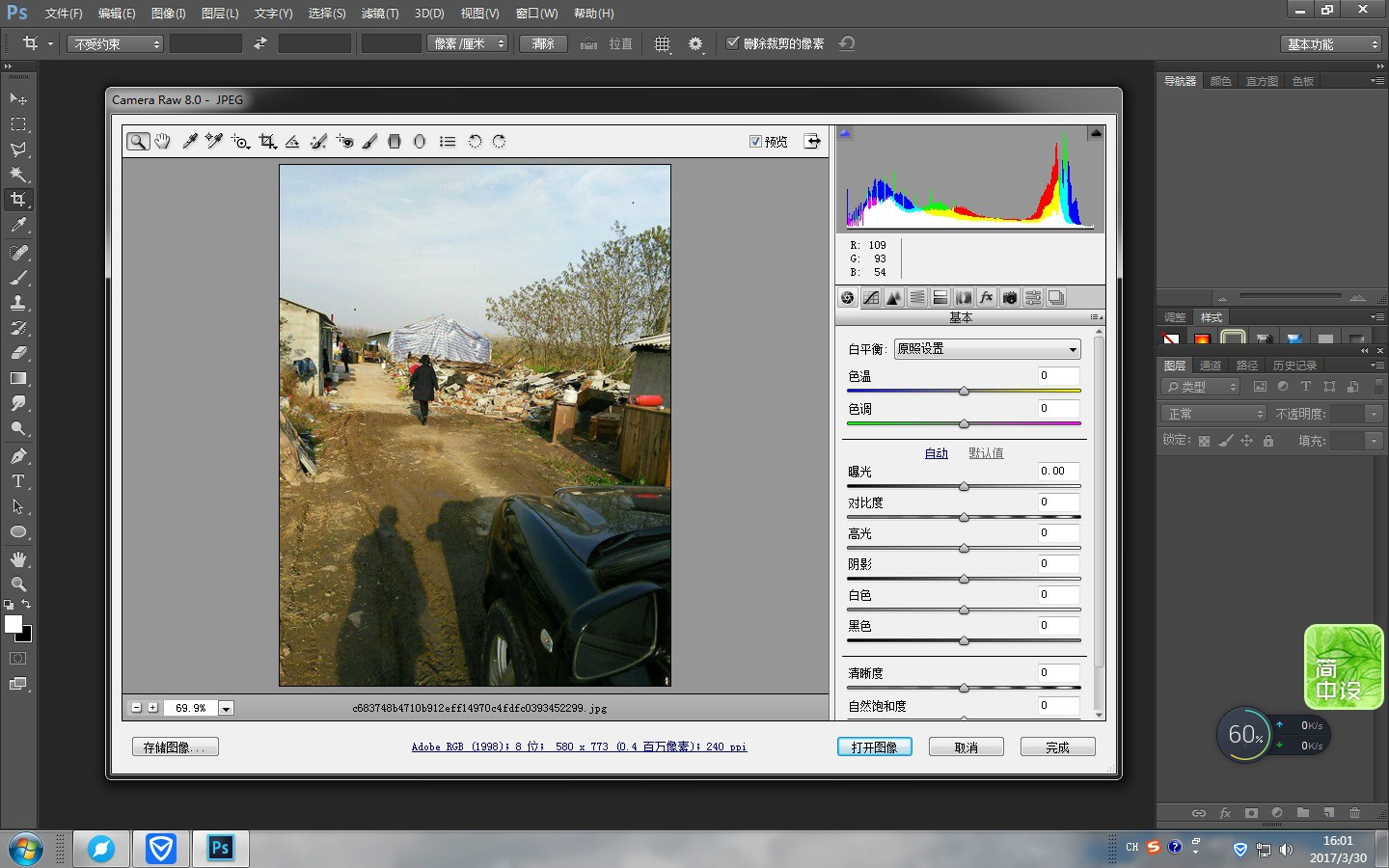This screenshot has width=1389, height=868.
Task: Open Camera Raw preferences list icon
Action: tap(448, 142)
